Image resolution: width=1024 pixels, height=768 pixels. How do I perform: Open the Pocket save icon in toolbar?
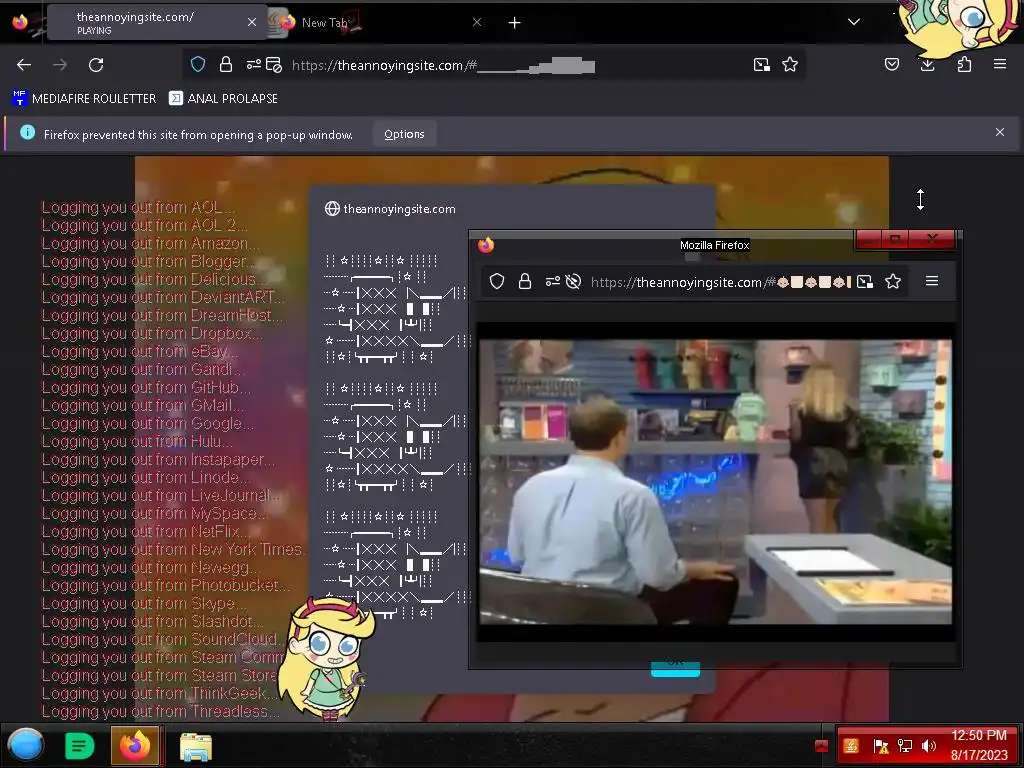892,64
